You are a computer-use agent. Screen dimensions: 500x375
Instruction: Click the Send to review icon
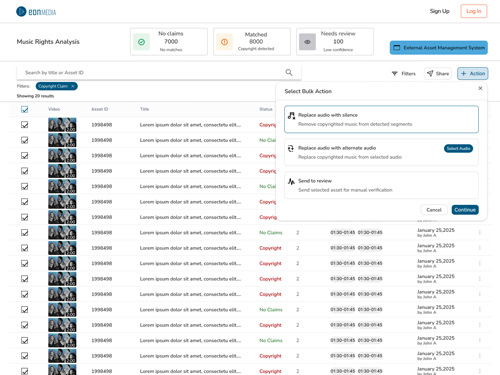291,181
